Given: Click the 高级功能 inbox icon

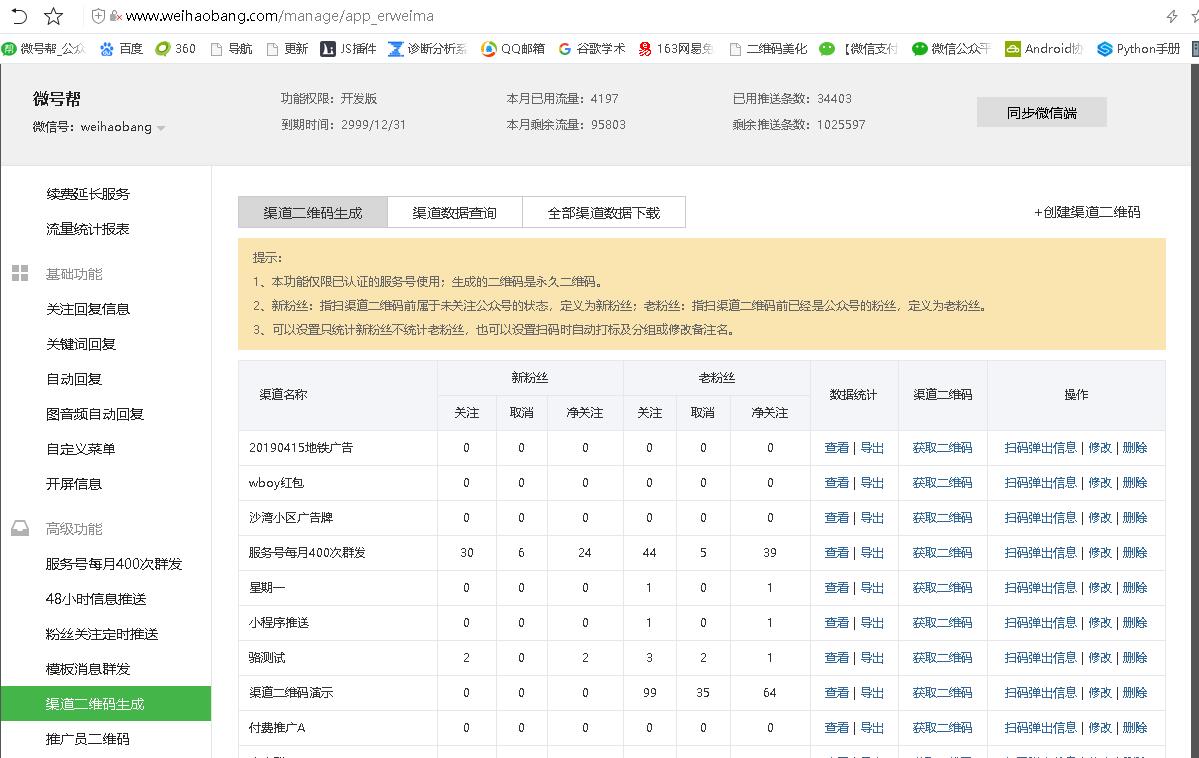Looking at the screenshot, I should pyautogui.click(x=20, y=529).
